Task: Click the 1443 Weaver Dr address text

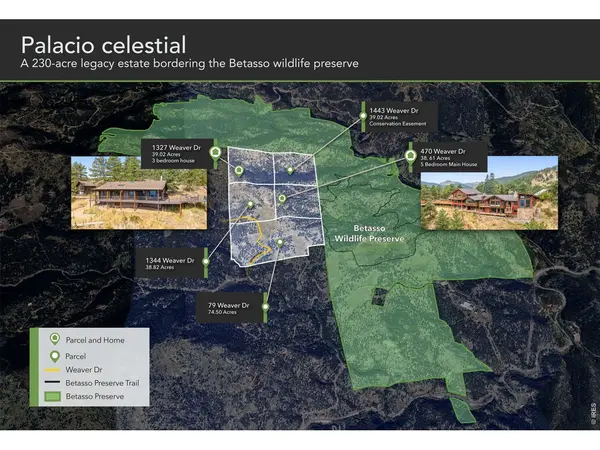Action: click(x=394, y=111)
